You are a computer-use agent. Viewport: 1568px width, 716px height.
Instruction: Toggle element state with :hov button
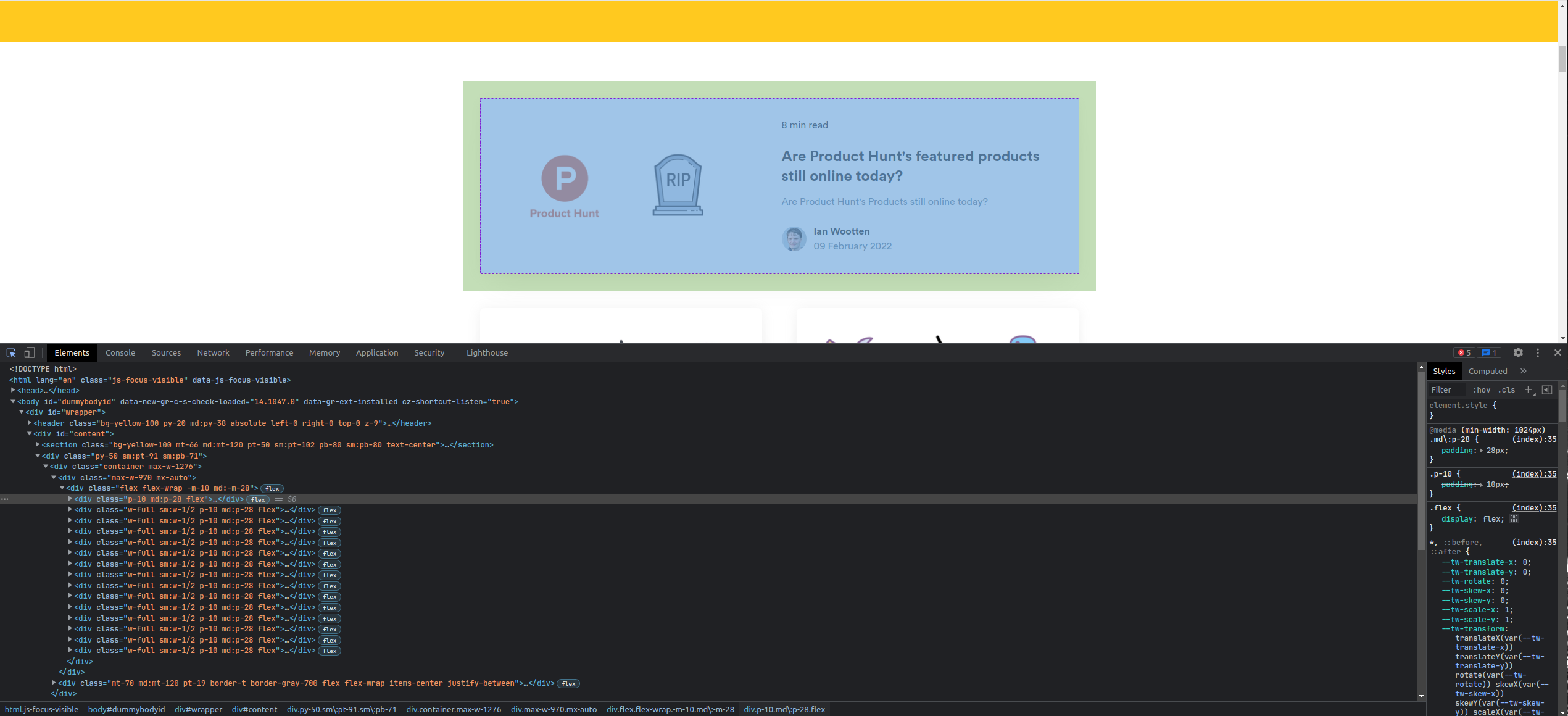(1482, 389)
